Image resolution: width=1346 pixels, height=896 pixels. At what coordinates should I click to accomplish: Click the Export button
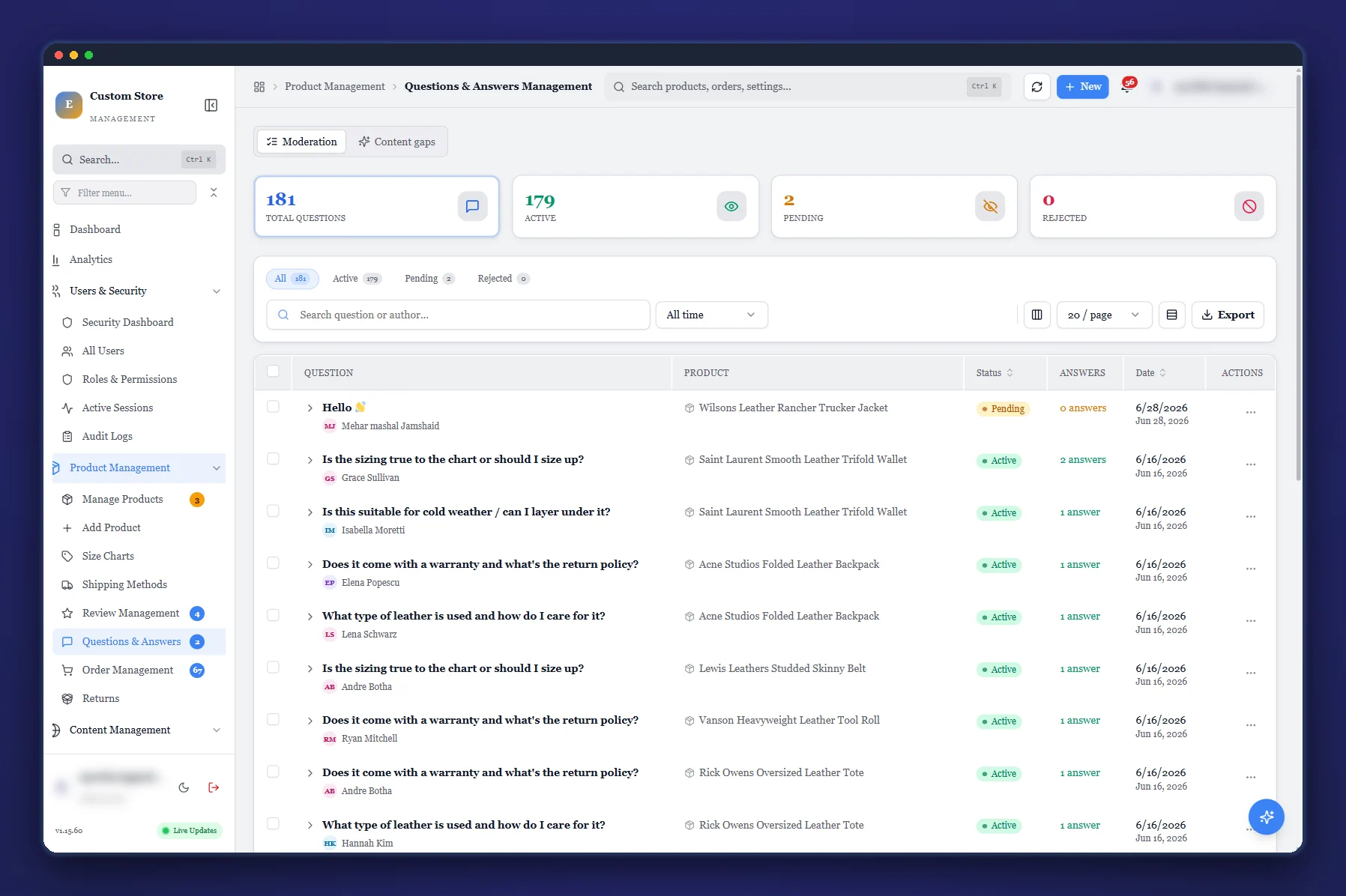point(1228,315)
